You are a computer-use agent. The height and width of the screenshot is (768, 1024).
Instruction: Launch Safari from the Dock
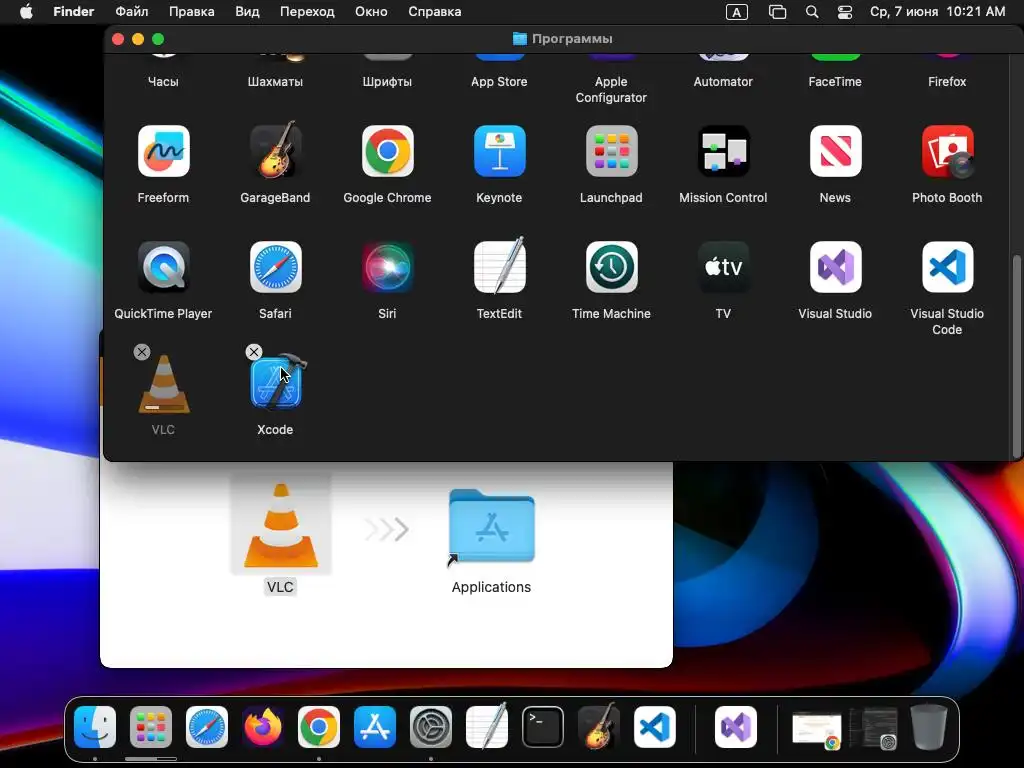(207, 727)
